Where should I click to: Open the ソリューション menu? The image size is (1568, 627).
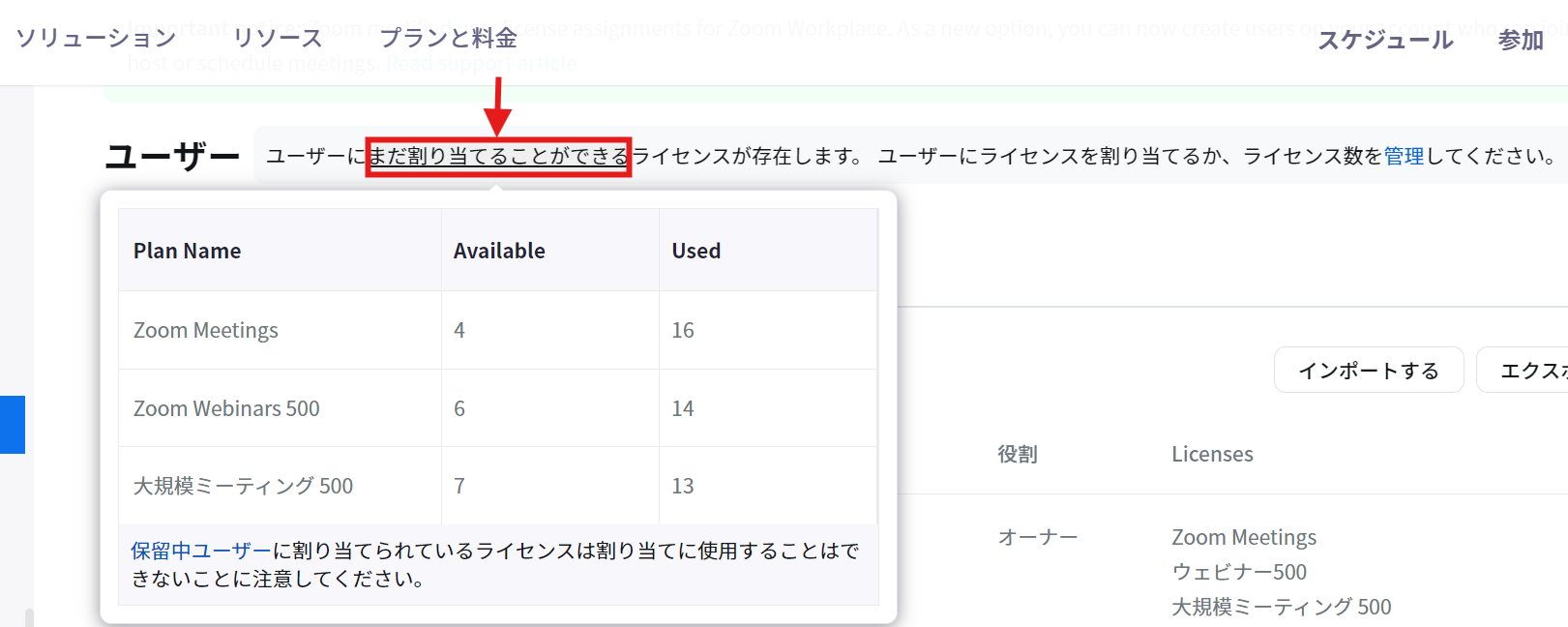(x=96, y=38)
